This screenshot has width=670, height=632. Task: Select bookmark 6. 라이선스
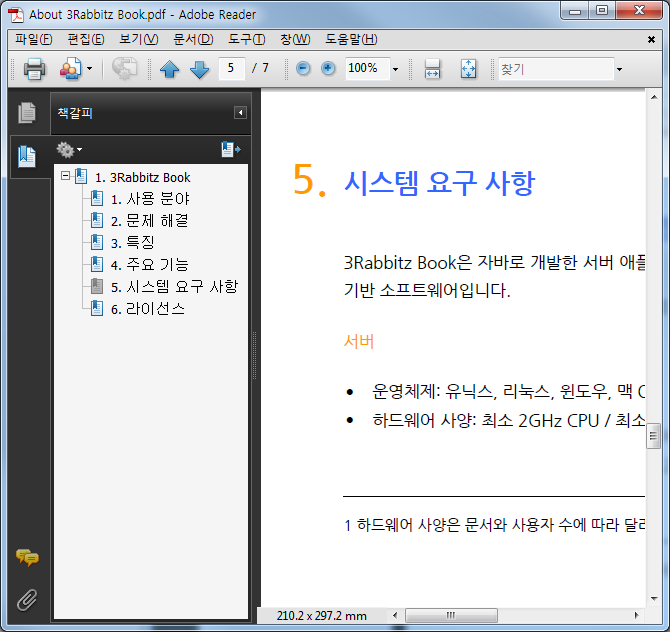[x=147, y=309]
